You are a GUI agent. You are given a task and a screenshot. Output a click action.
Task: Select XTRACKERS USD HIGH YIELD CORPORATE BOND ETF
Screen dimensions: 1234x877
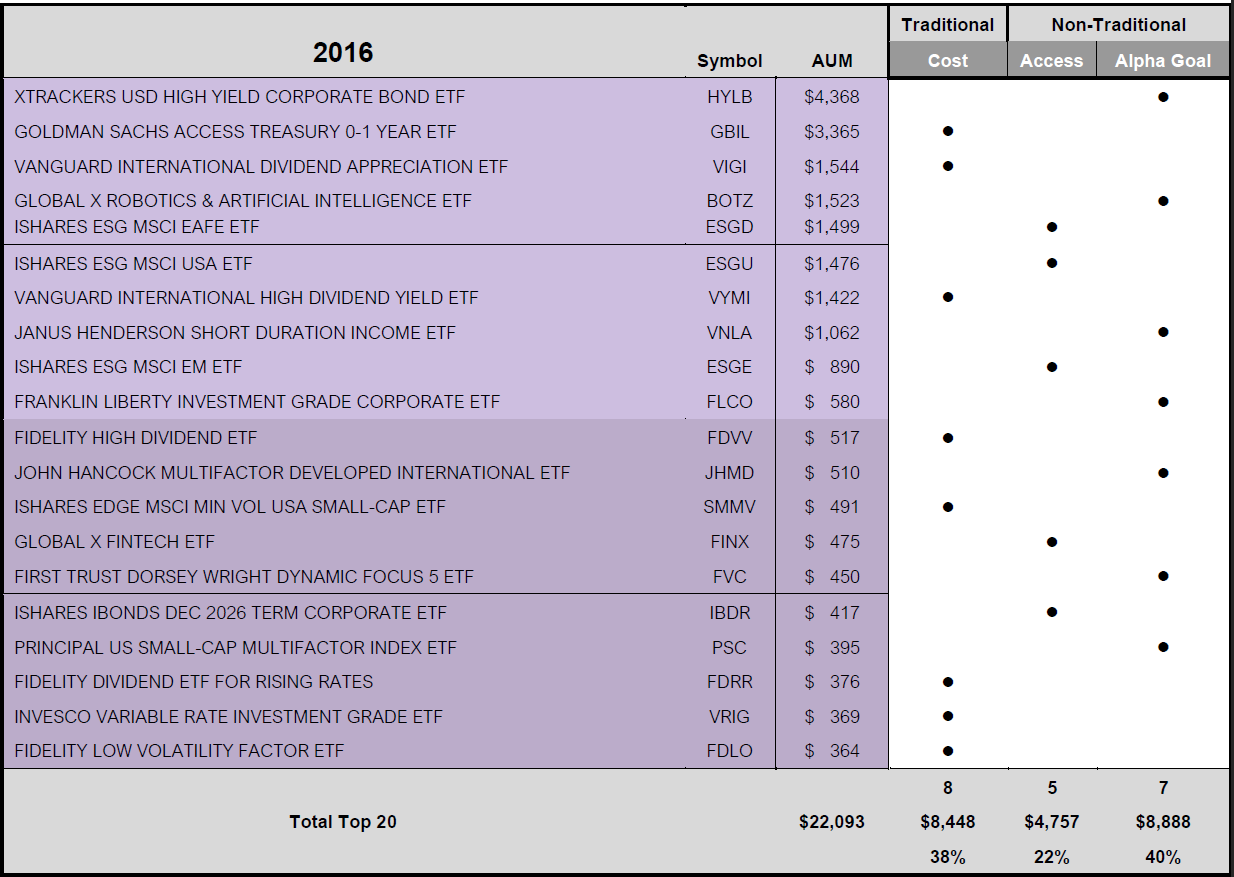240,97
